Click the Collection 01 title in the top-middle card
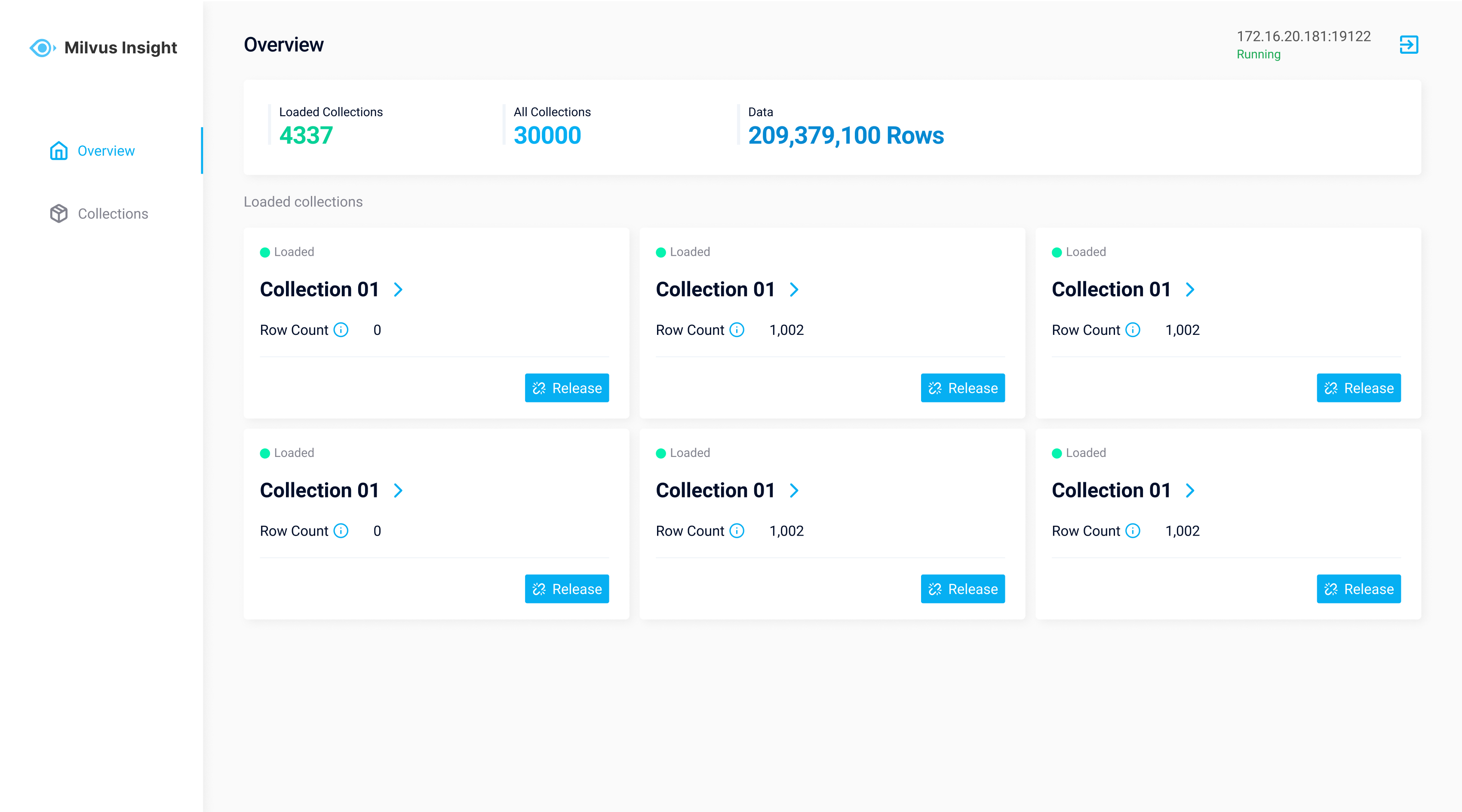 [716, 289]
